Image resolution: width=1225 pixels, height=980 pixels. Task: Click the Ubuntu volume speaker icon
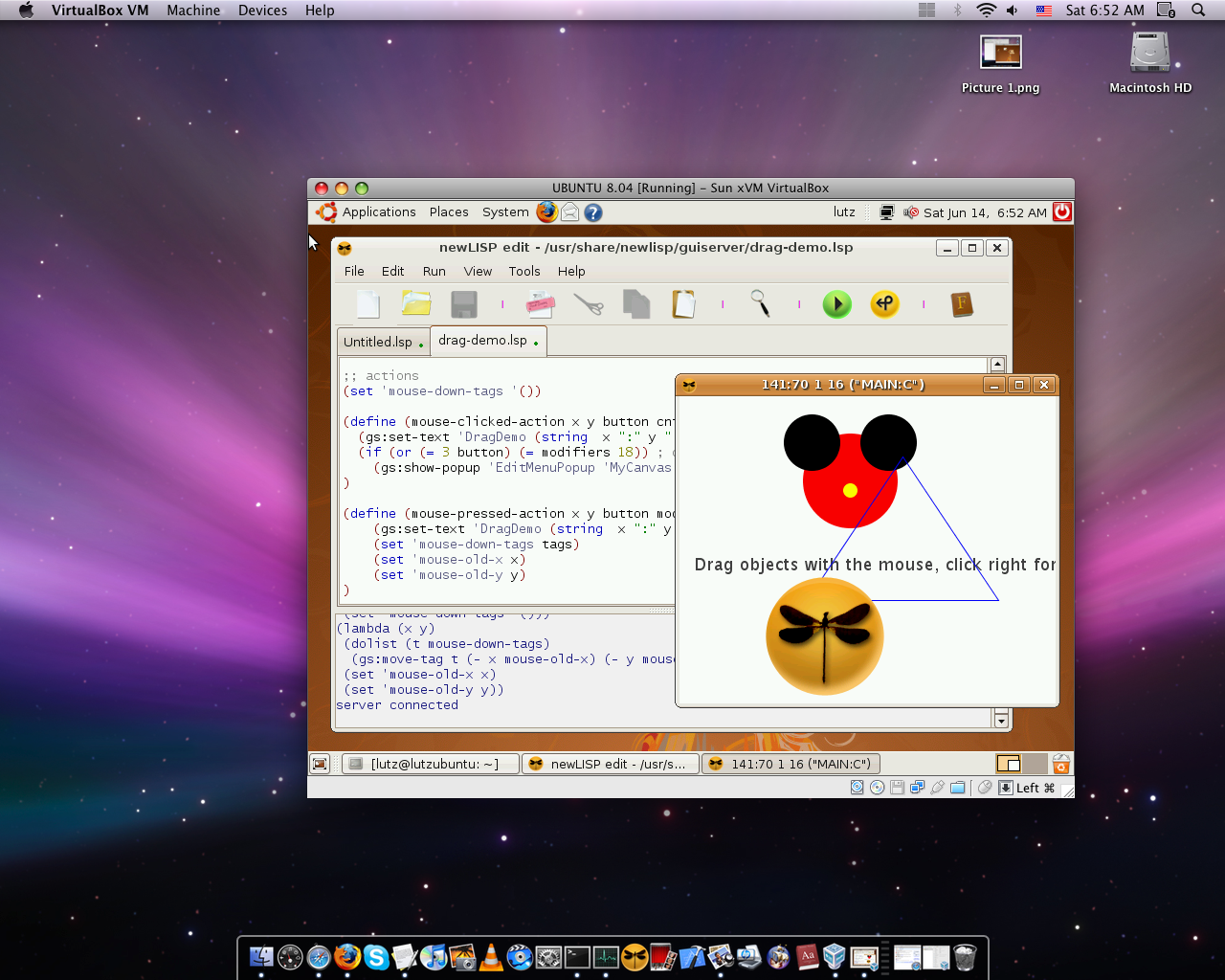[x=910, y=212]
